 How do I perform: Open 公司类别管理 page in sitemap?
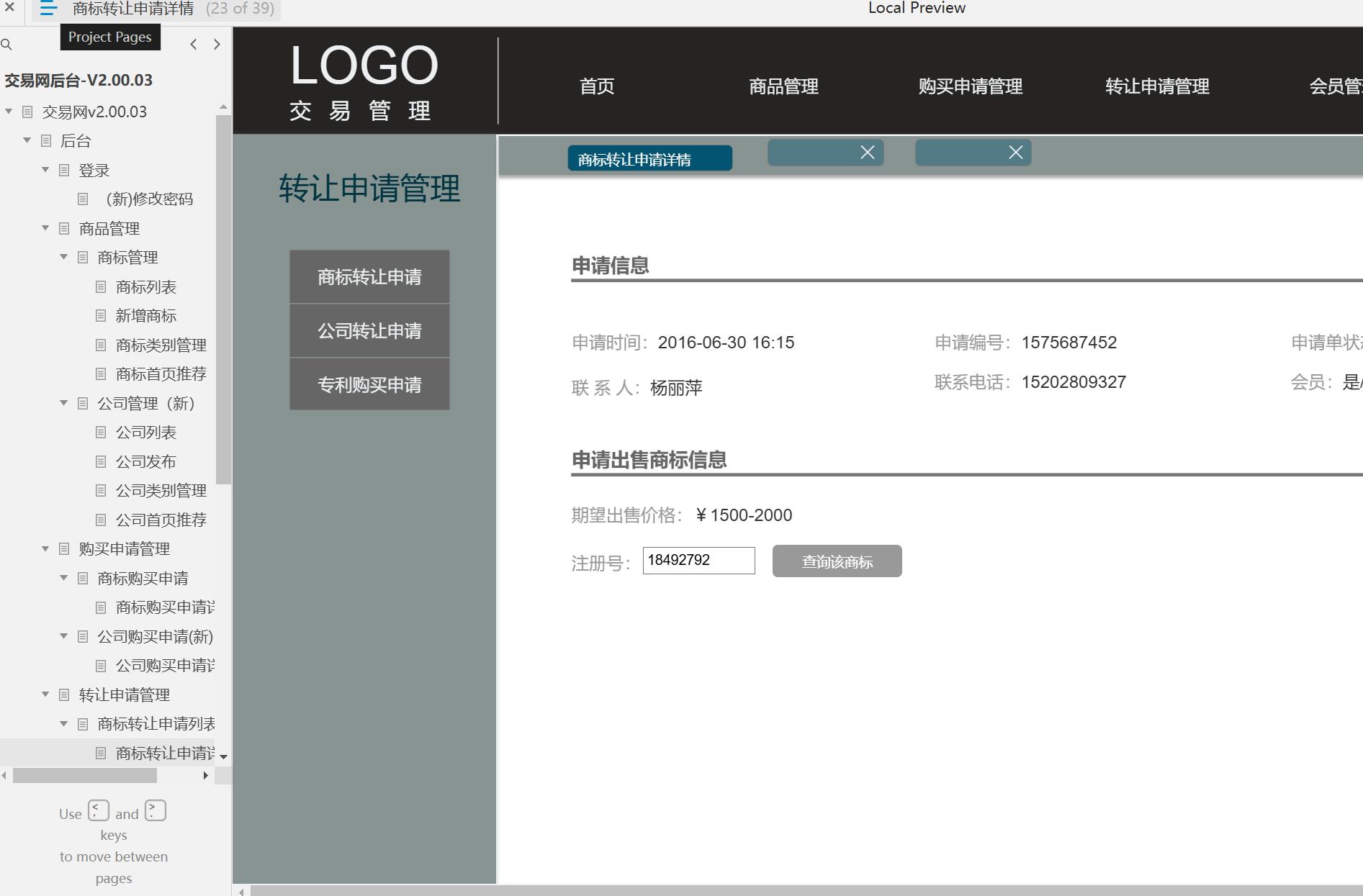click(x=161, y=491)
